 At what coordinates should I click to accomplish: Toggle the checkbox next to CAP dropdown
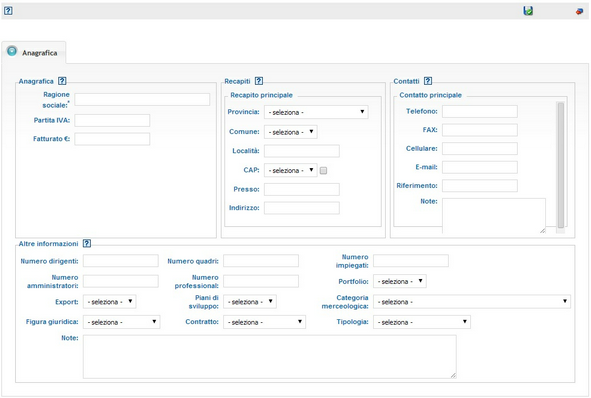click(323, 171)
